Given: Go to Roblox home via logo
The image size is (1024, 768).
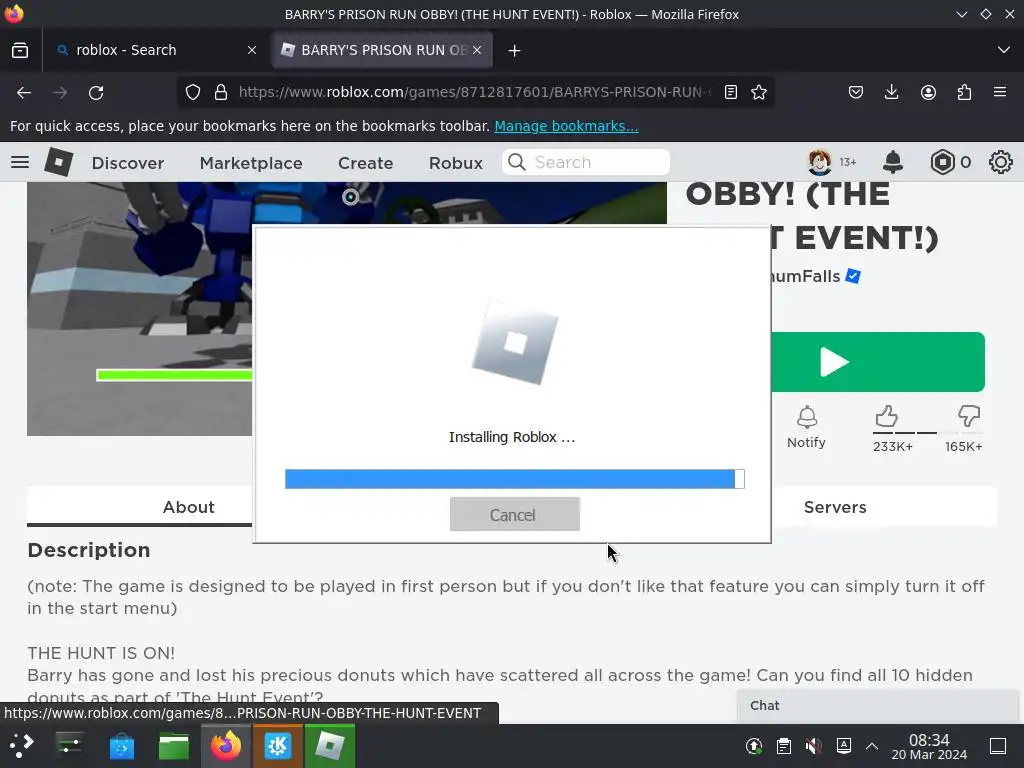Looking at the screenshot, I should [x=58, y=162].
